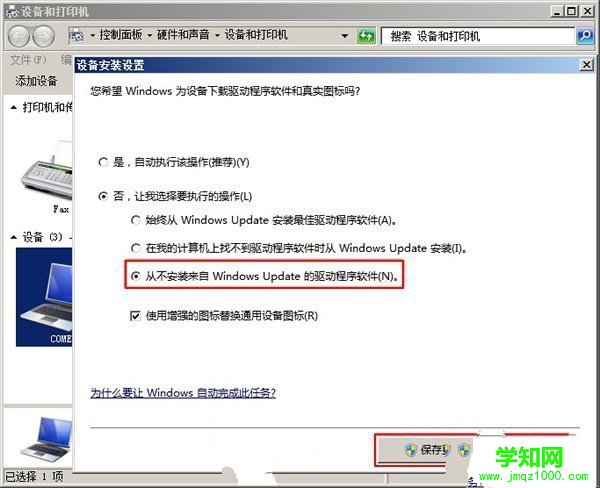Collapse the 打印机和传真 group

(x=14, y=108)
